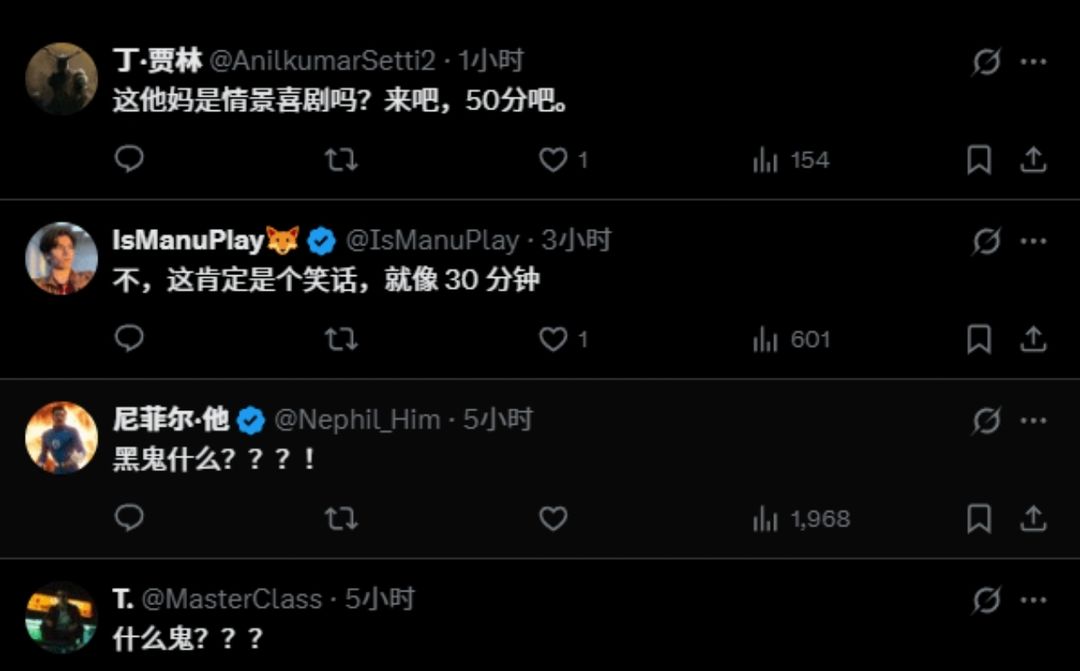The image size is (1080, 671).
Task: Bookmark the IsManuPlay tweet
Action: pos(979,340)
